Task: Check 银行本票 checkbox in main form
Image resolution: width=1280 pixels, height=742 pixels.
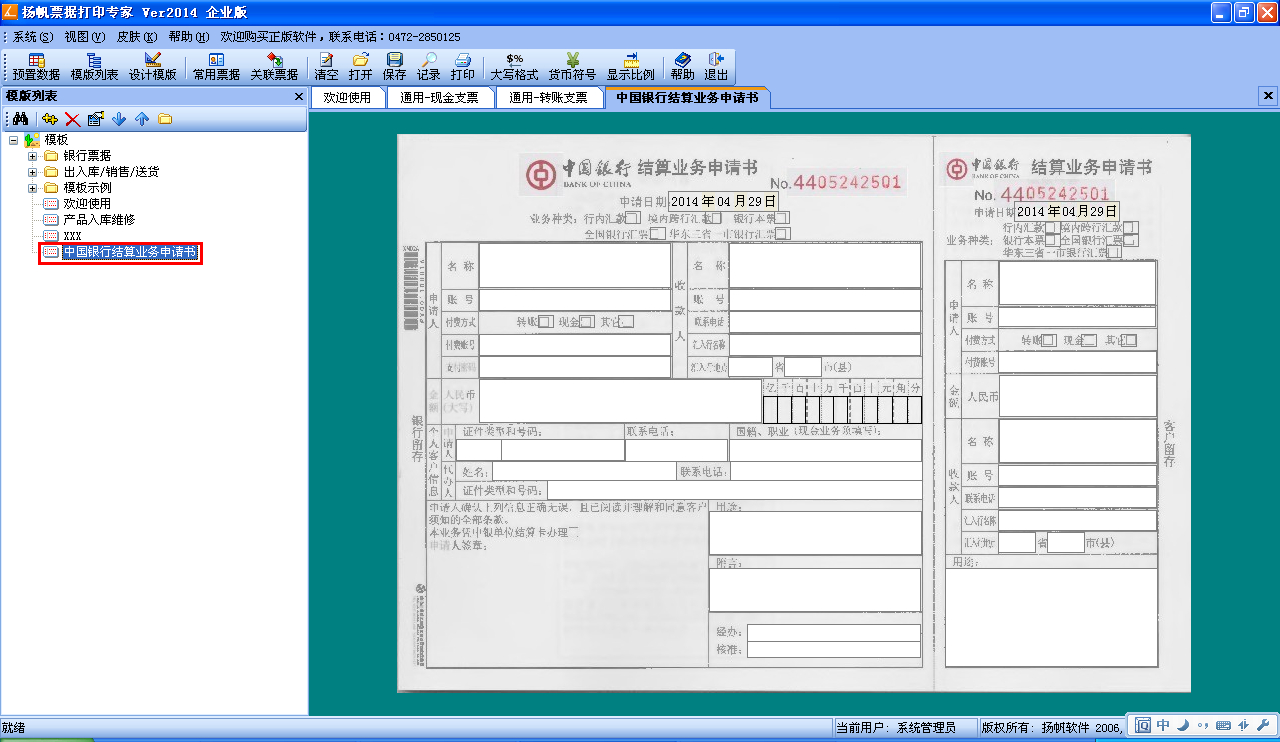Action: (x=782, y=218)
